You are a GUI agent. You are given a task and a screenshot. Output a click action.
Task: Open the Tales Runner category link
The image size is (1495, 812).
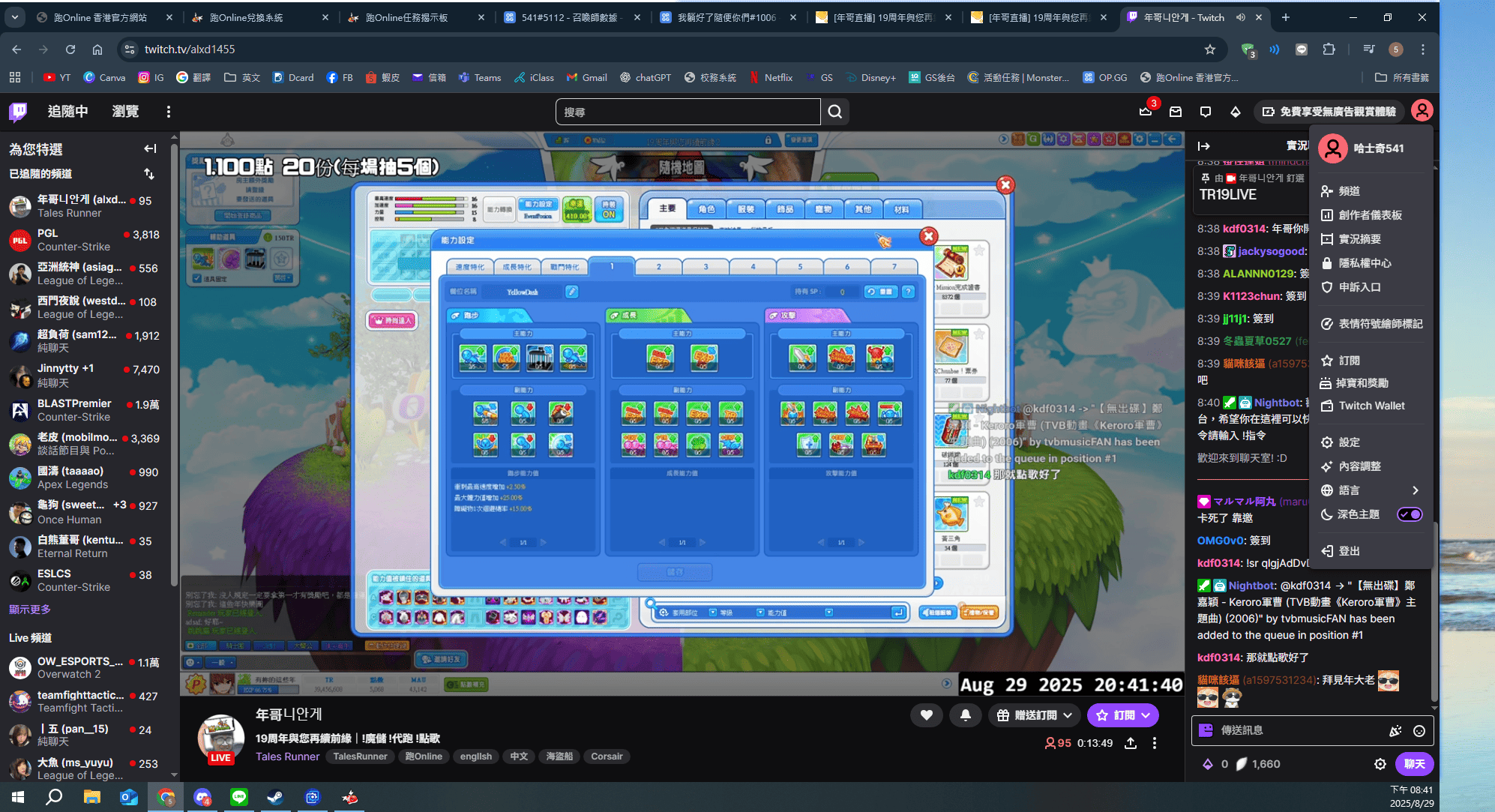(287, 757)
